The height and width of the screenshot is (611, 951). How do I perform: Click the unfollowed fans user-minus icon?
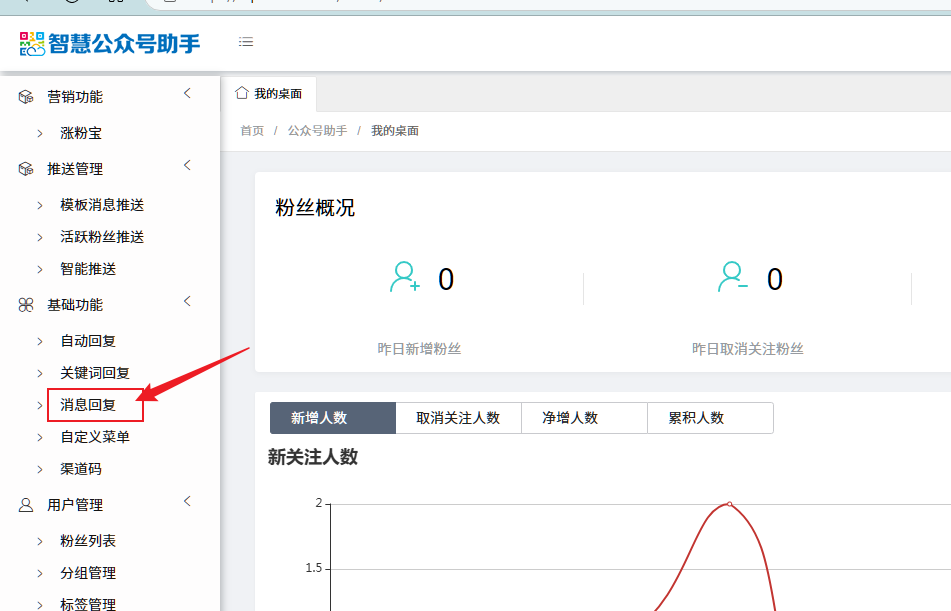coord(732,277)
